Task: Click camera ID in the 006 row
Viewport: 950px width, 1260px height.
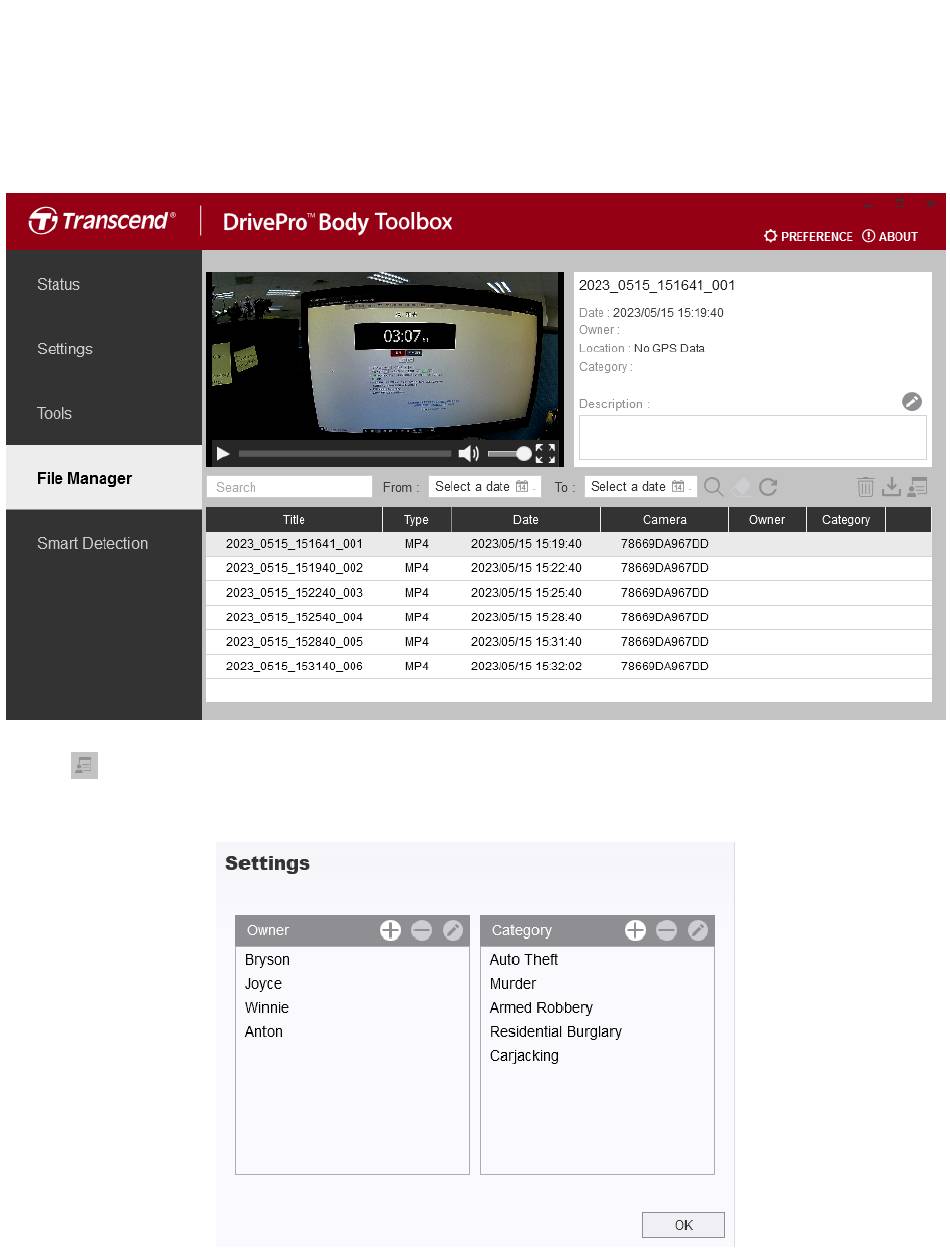Action: [x=665, y=666]
